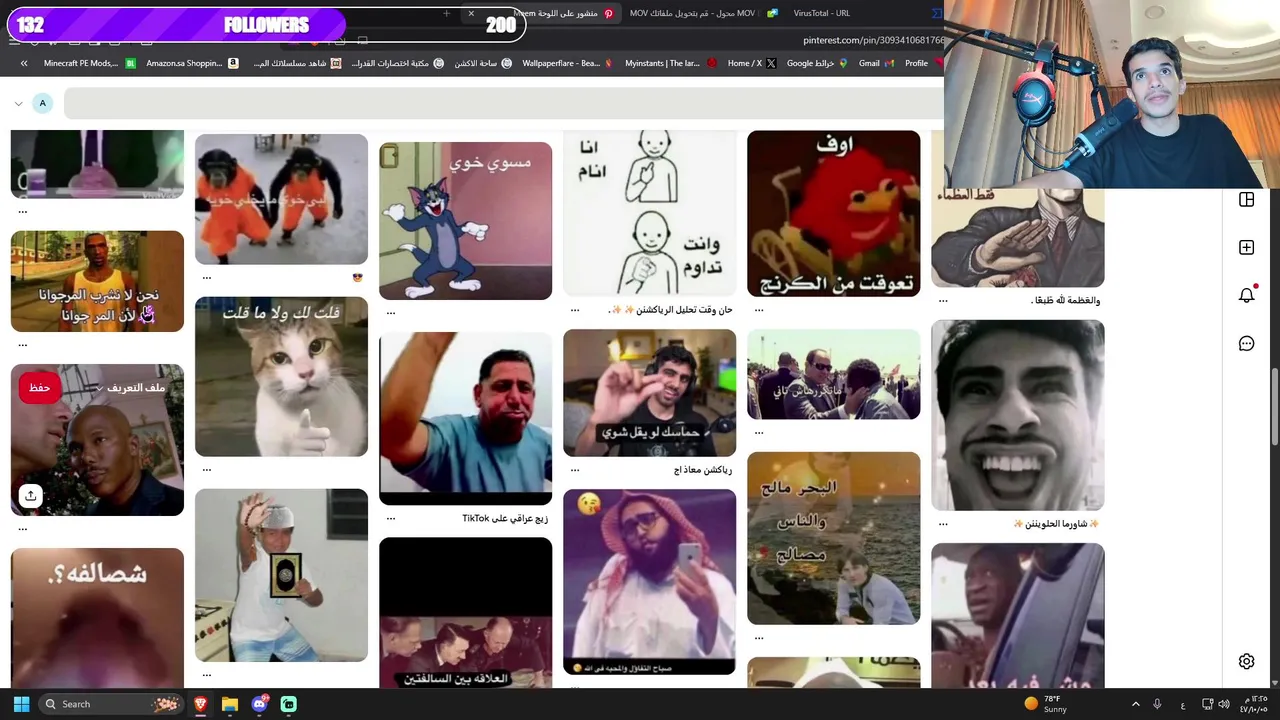This screenshot has width=1280, height=720.
Task: Open three-dot menu under orange monkeys pin
Action: tap(207, 278)
